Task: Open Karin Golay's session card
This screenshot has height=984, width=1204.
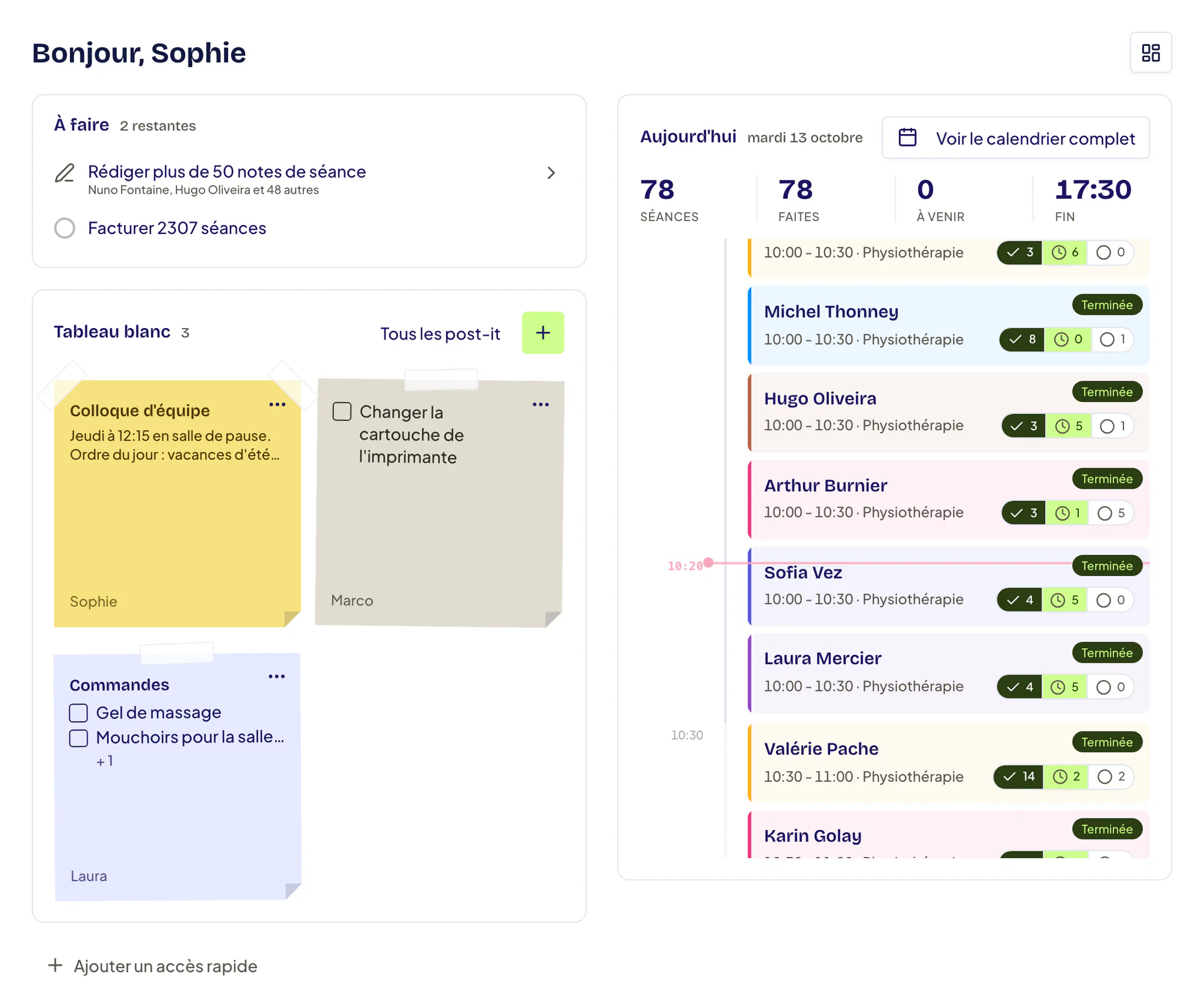Action: point(948,835)
